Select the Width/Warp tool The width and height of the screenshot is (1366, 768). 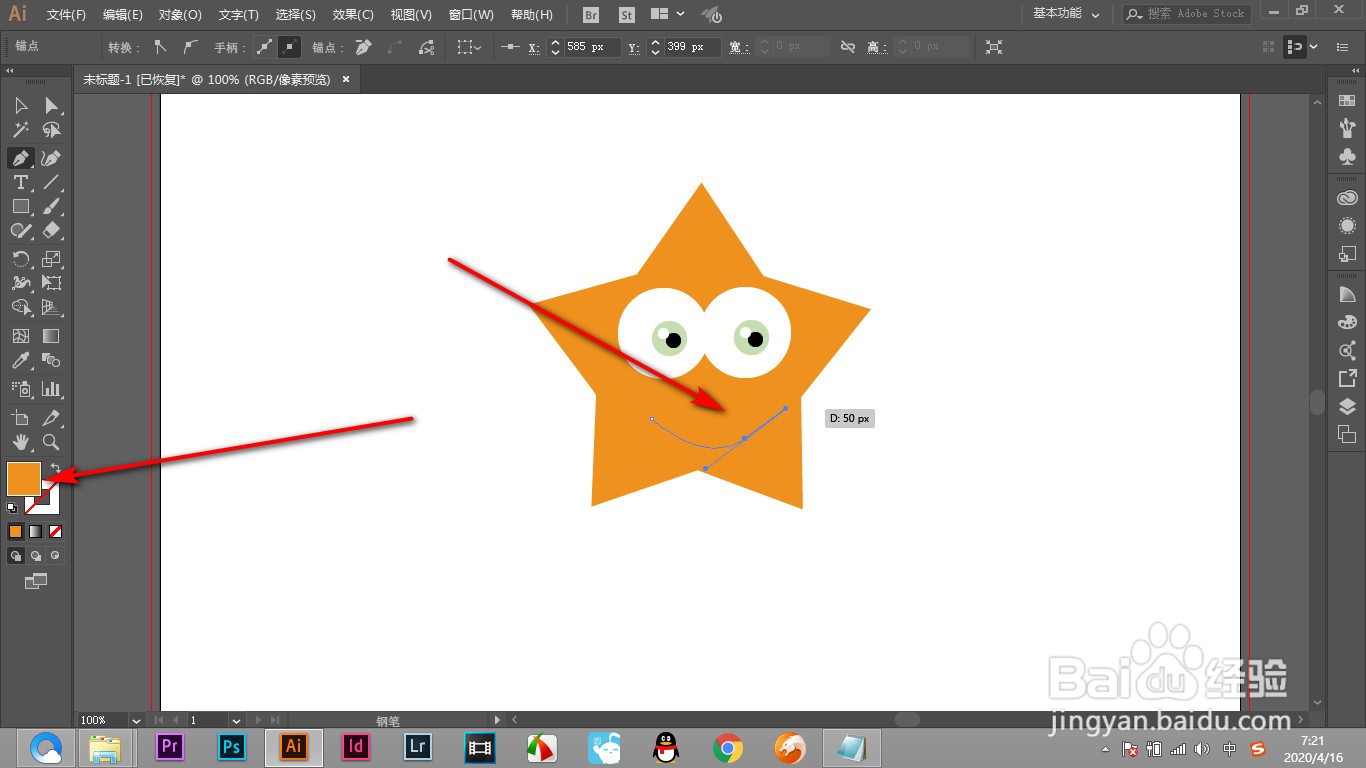pyautogui.click(x=20, y=283)
